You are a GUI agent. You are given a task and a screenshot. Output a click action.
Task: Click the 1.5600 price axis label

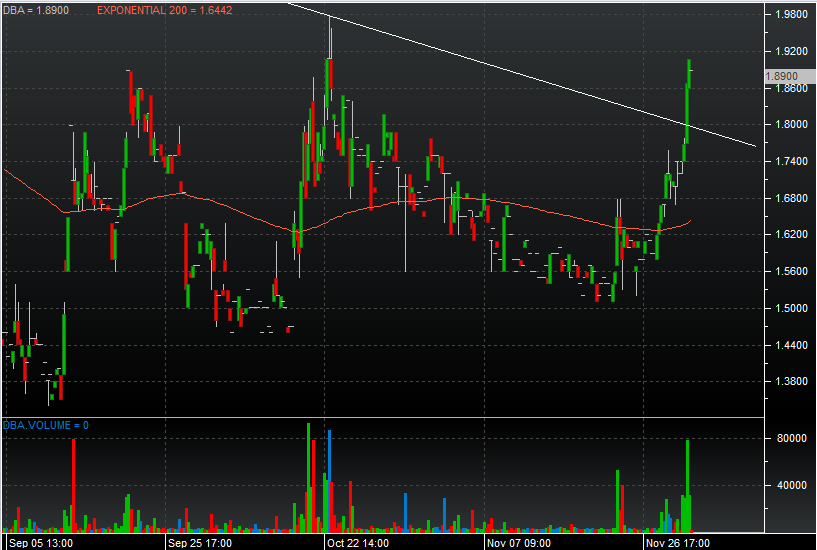tap(791, 271)
